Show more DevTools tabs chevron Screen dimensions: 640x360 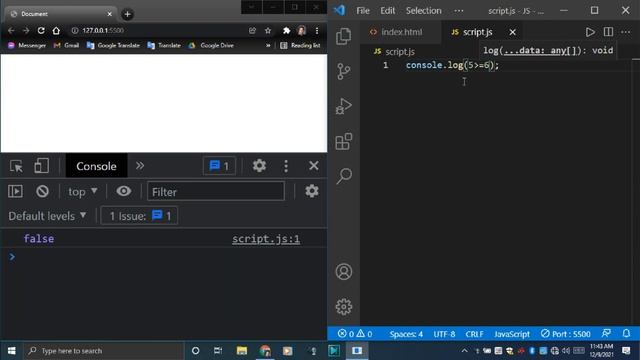(140, 166)
